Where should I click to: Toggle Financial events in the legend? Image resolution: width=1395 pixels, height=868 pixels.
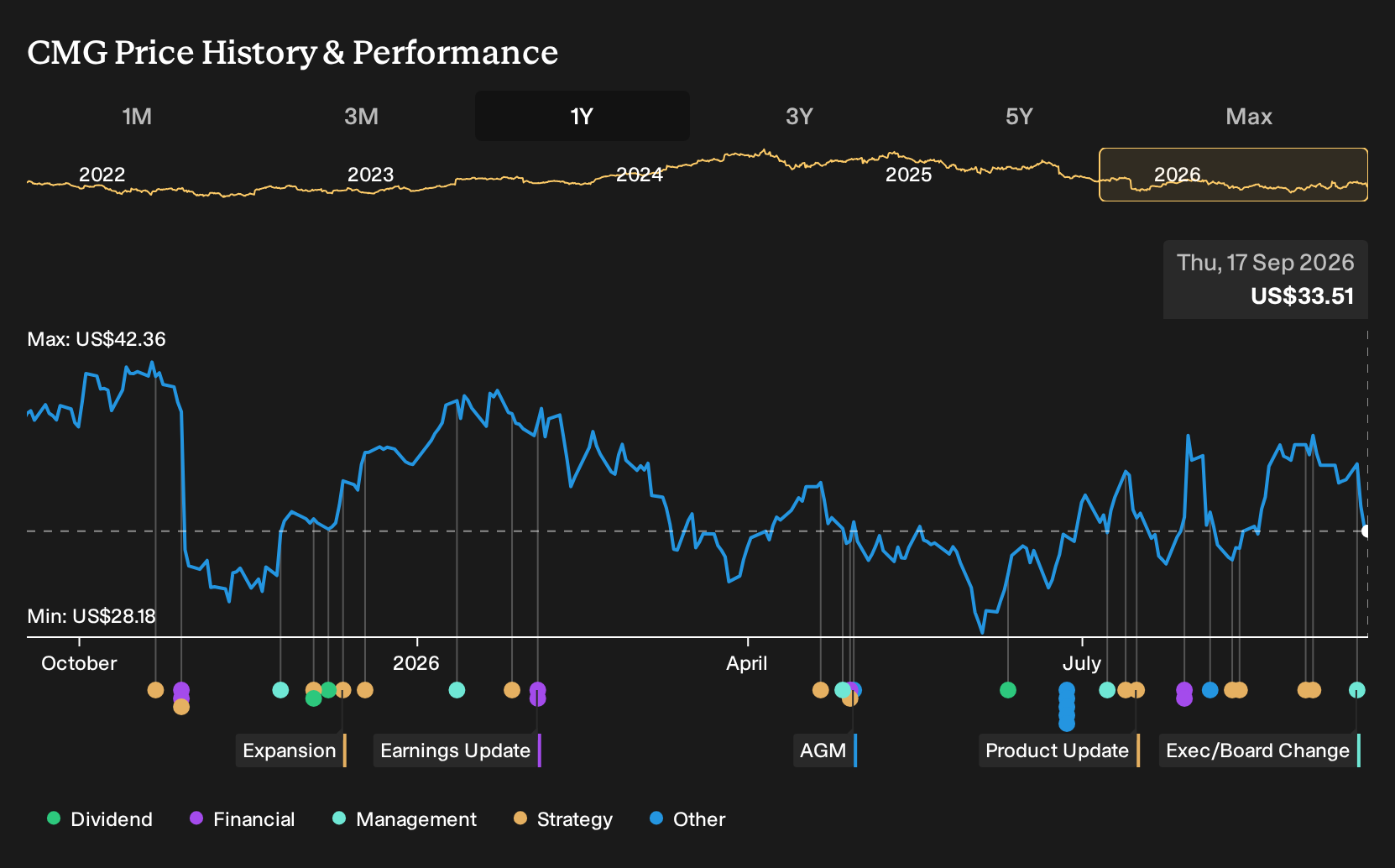coord(243,819)
